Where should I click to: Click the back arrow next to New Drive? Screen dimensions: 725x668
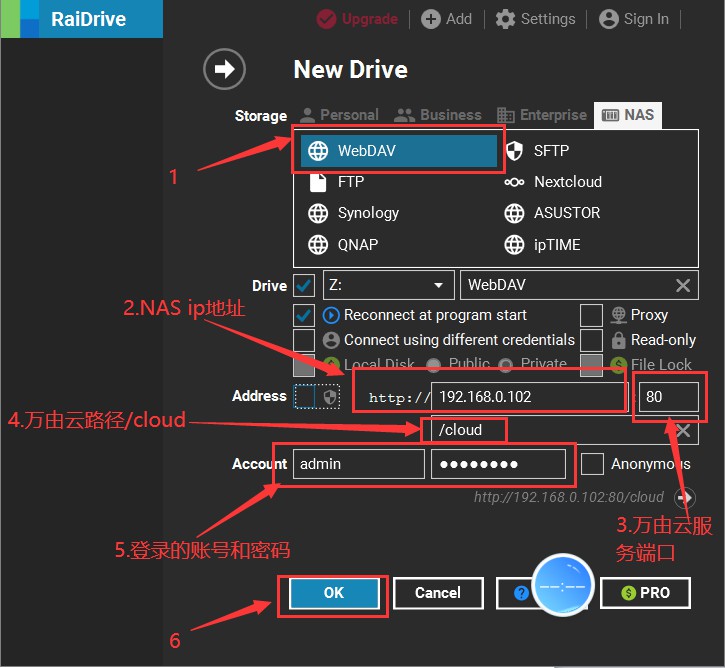[224, 69]
